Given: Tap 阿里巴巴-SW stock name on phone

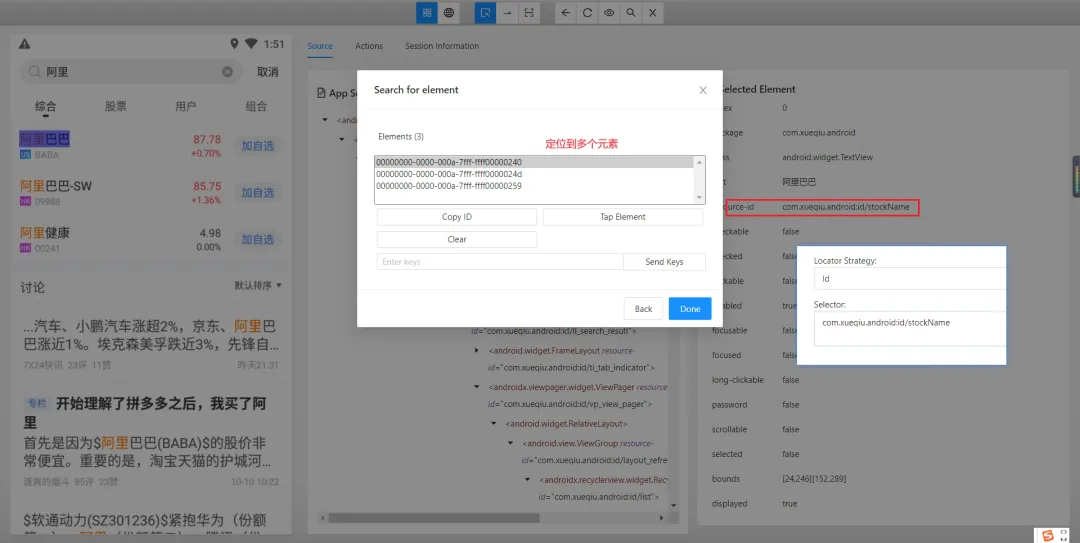Looking at the screenshot, I should (x=56, y=186).
